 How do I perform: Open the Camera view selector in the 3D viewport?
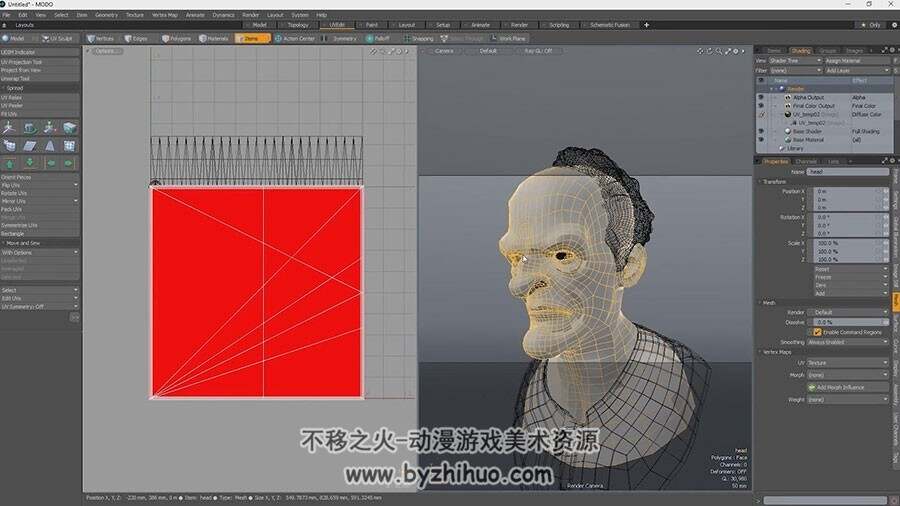point(444,50)
